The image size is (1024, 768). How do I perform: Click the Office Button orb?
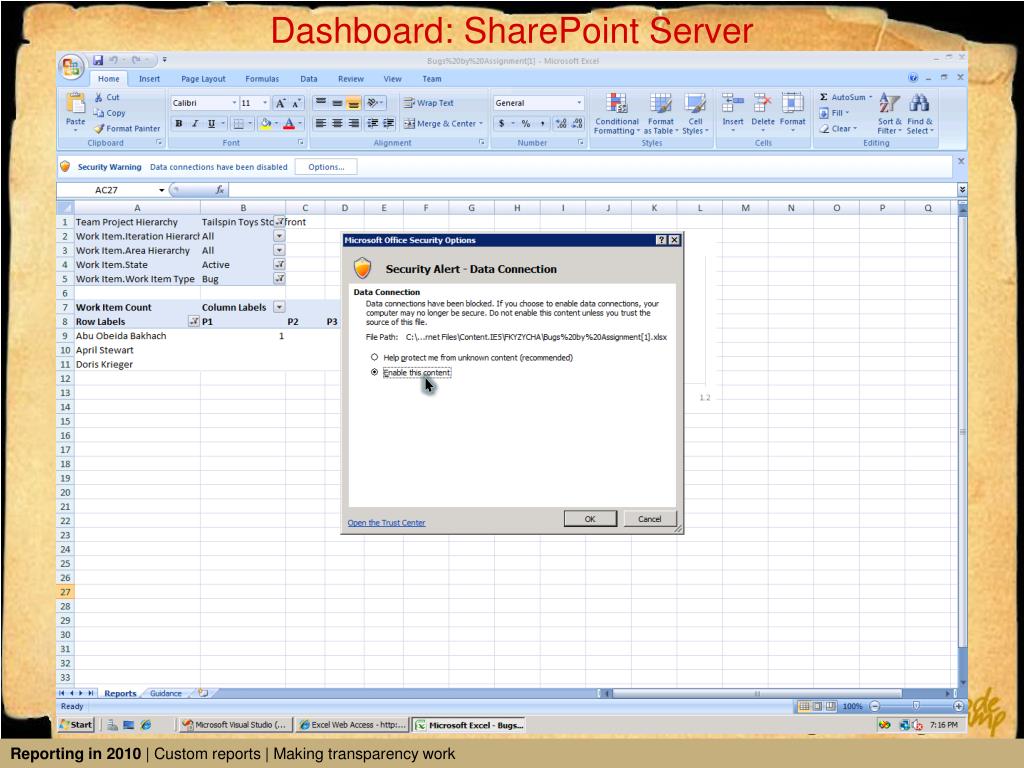pyautogui.click(x=71, y=67)
